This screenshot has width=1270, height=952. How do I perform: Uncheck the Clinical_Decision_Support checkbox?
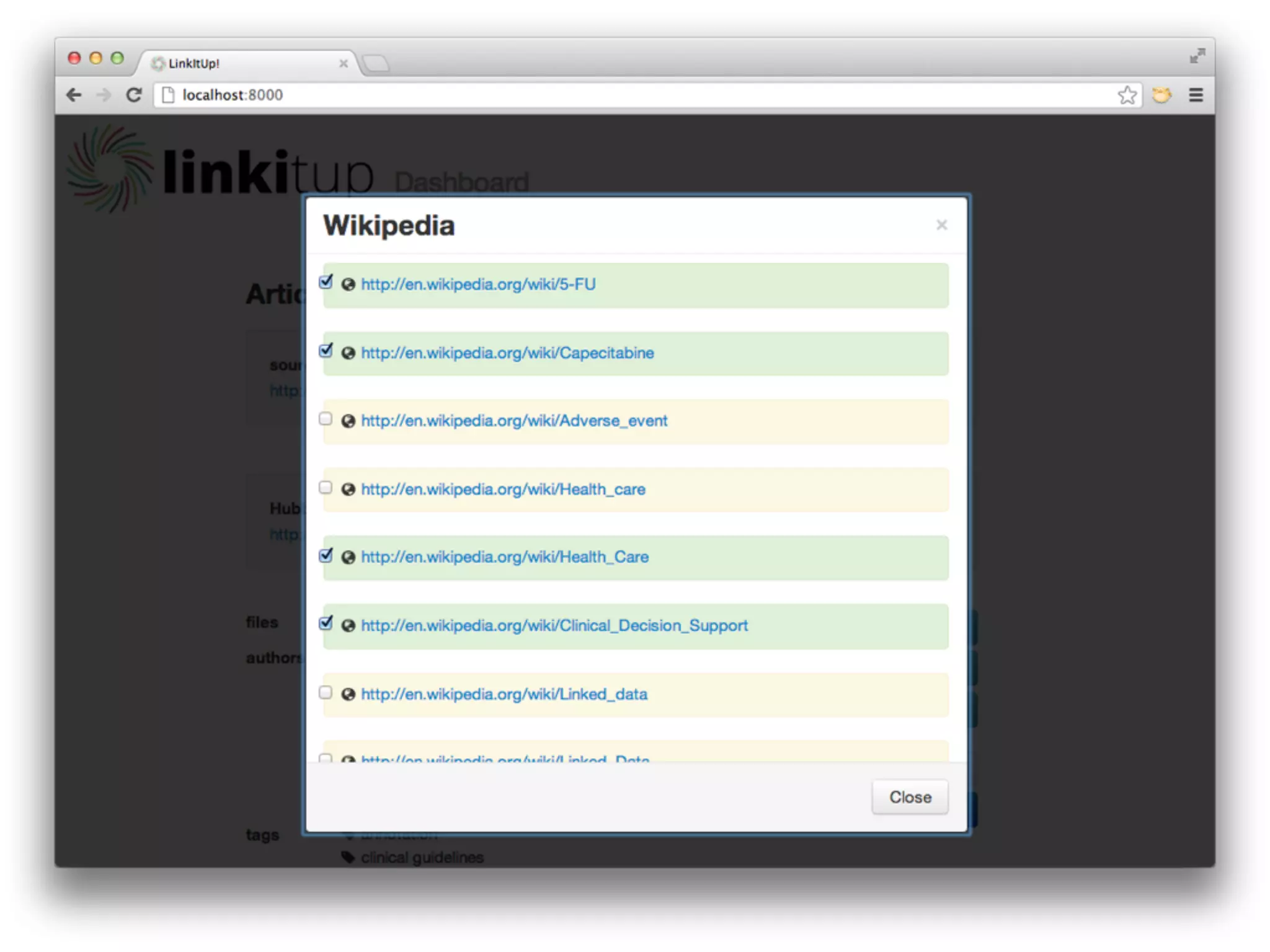coord(326,624)
